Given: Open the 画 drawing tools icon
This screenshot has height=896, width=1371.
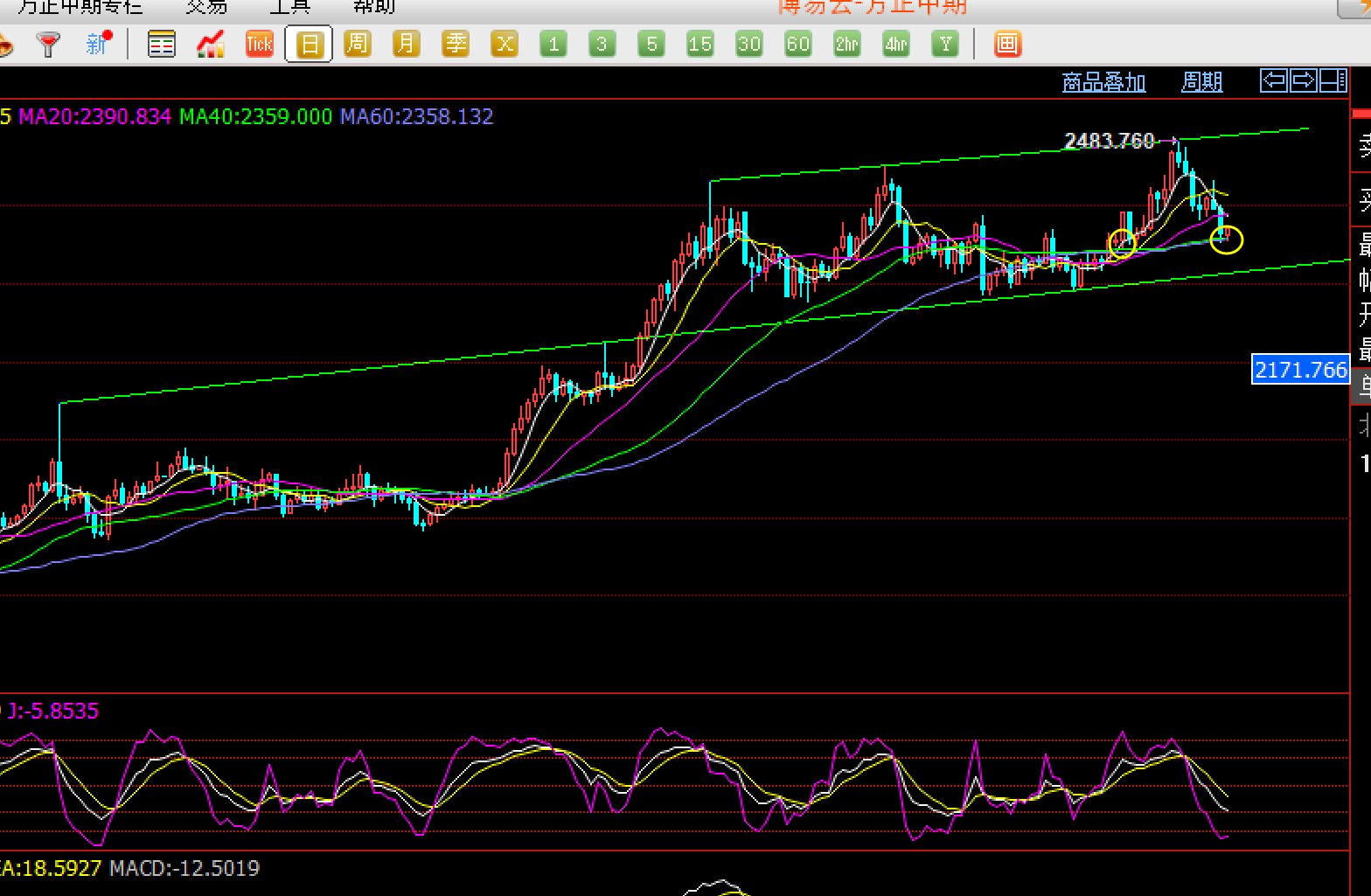Looking at the screenshot, I should (1007, 44).
